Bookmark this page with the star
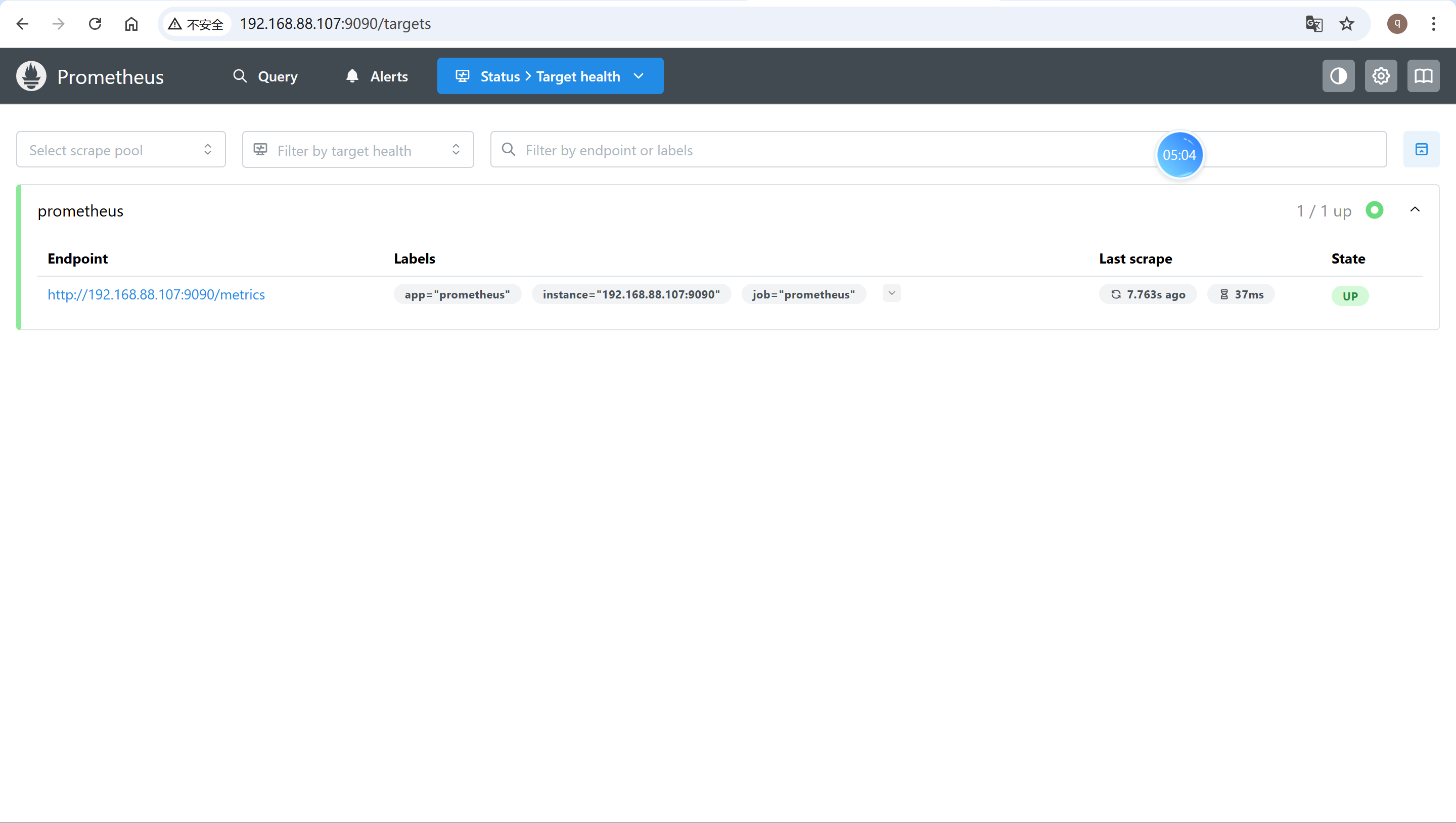The height and width of the screenshot is (823, 1456). tap(1347, 24)
